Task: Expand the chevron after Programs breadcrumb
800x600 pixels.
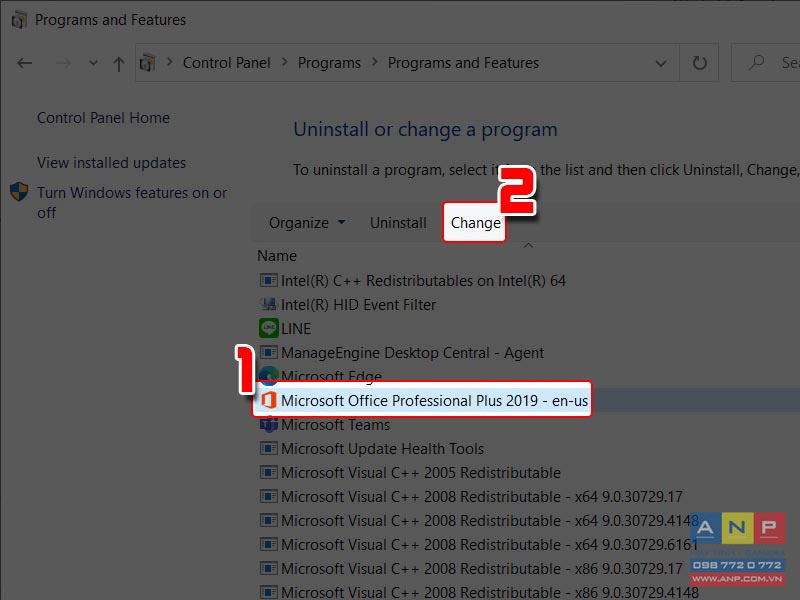Action: tap(374, 62)
